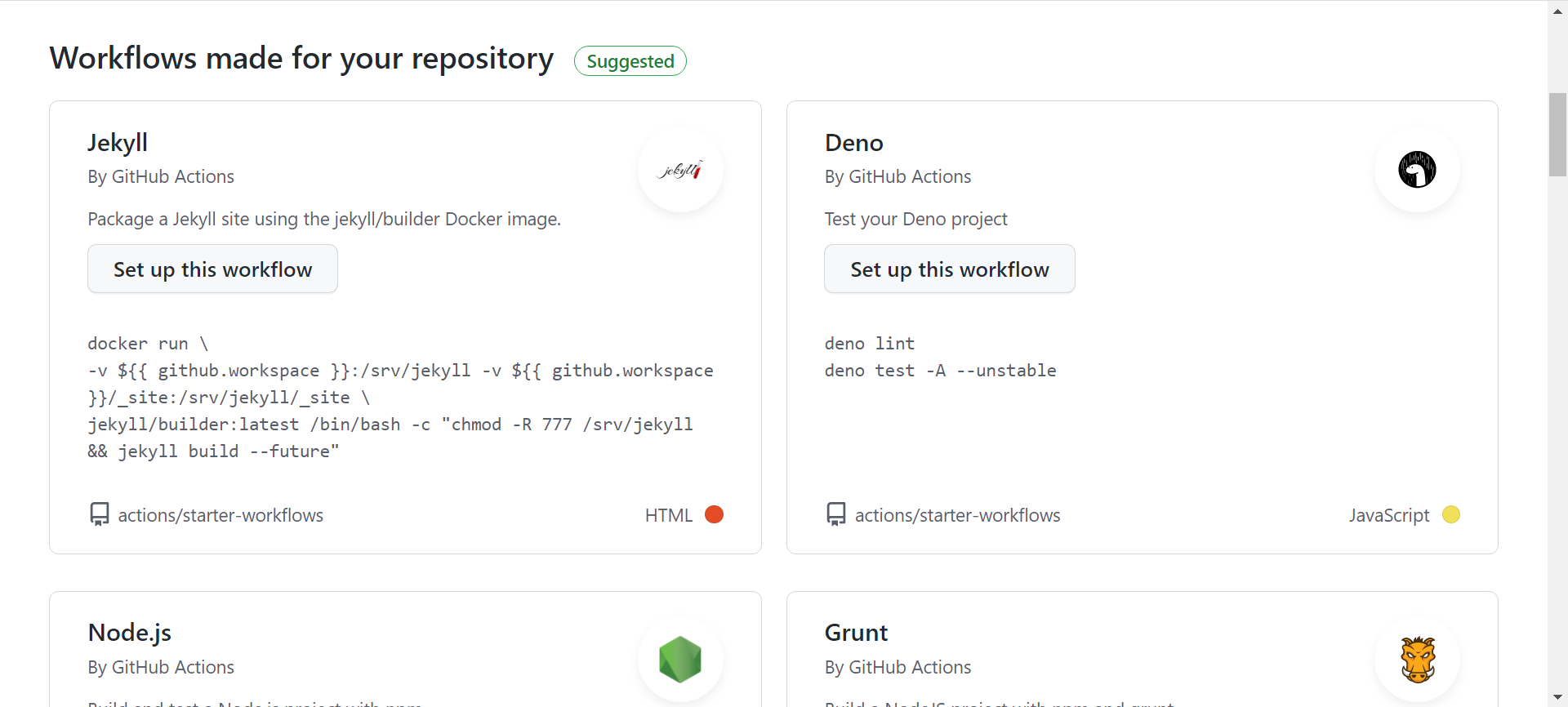Click the Deno card title
The width and height of the screenshot is (1568, 707).
(x=853, y=143)
